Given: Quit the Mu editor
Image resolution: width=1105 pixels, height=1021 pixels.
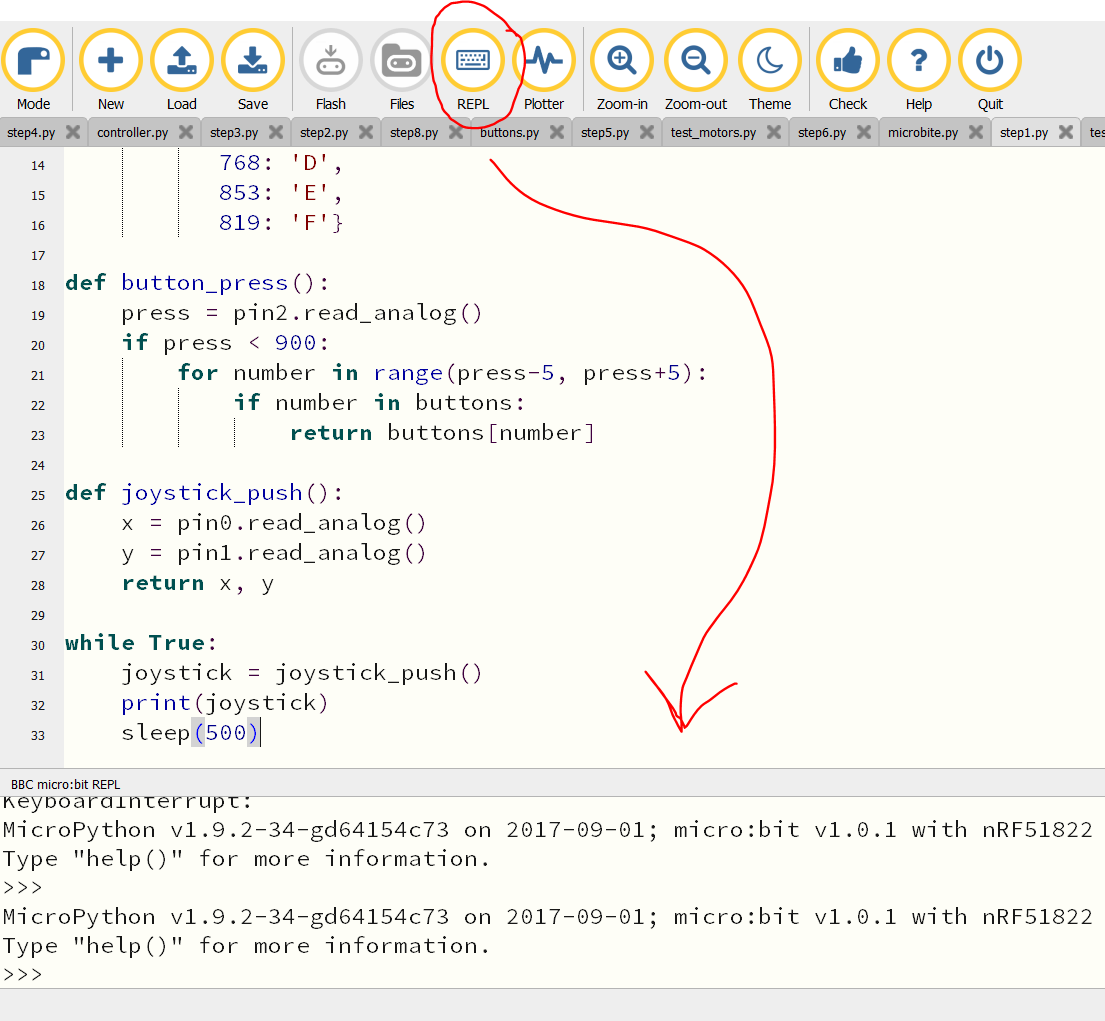Looking at the screenshot, I should [989, 60].
